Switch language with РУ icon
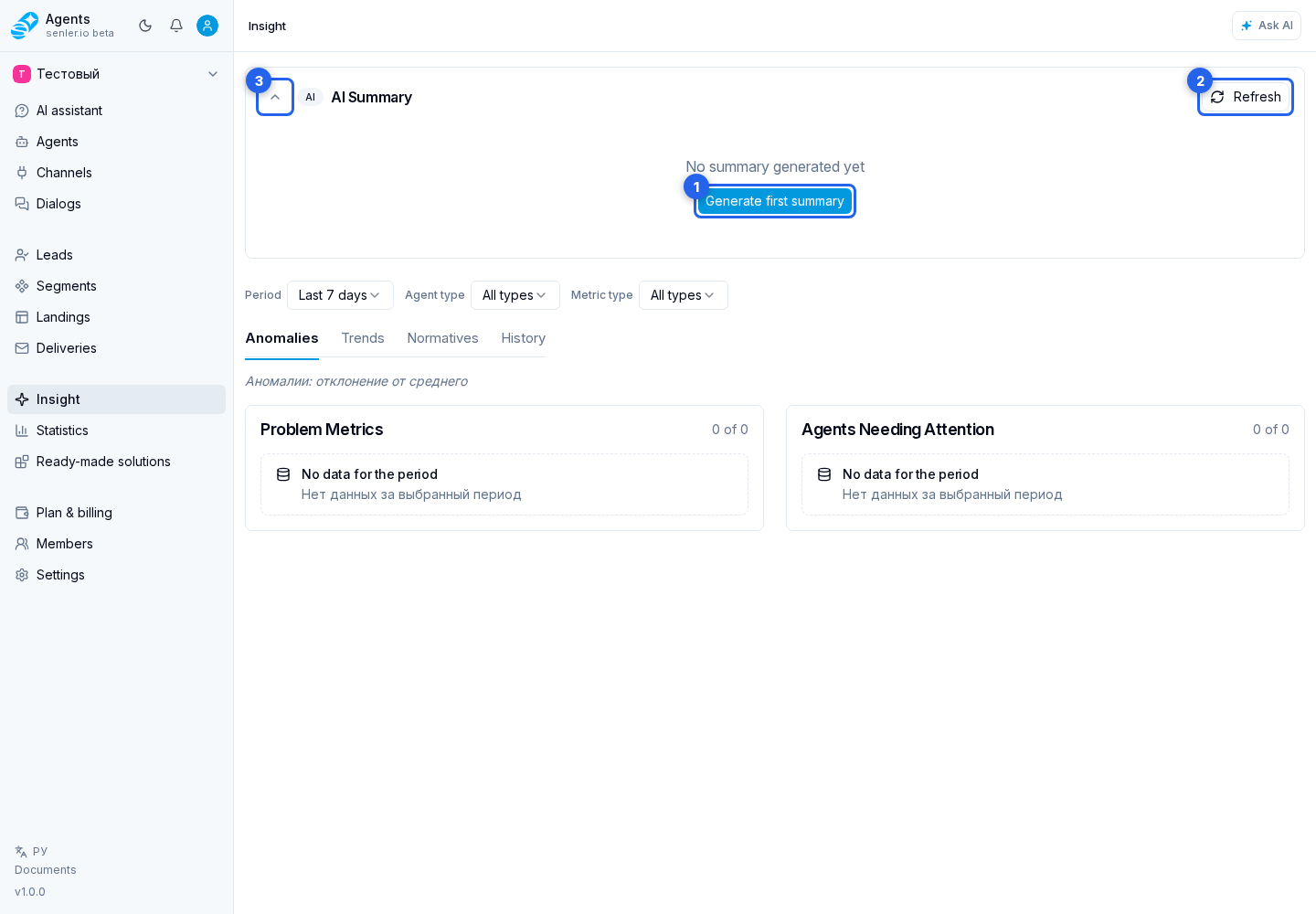 [x=31, y=851]
